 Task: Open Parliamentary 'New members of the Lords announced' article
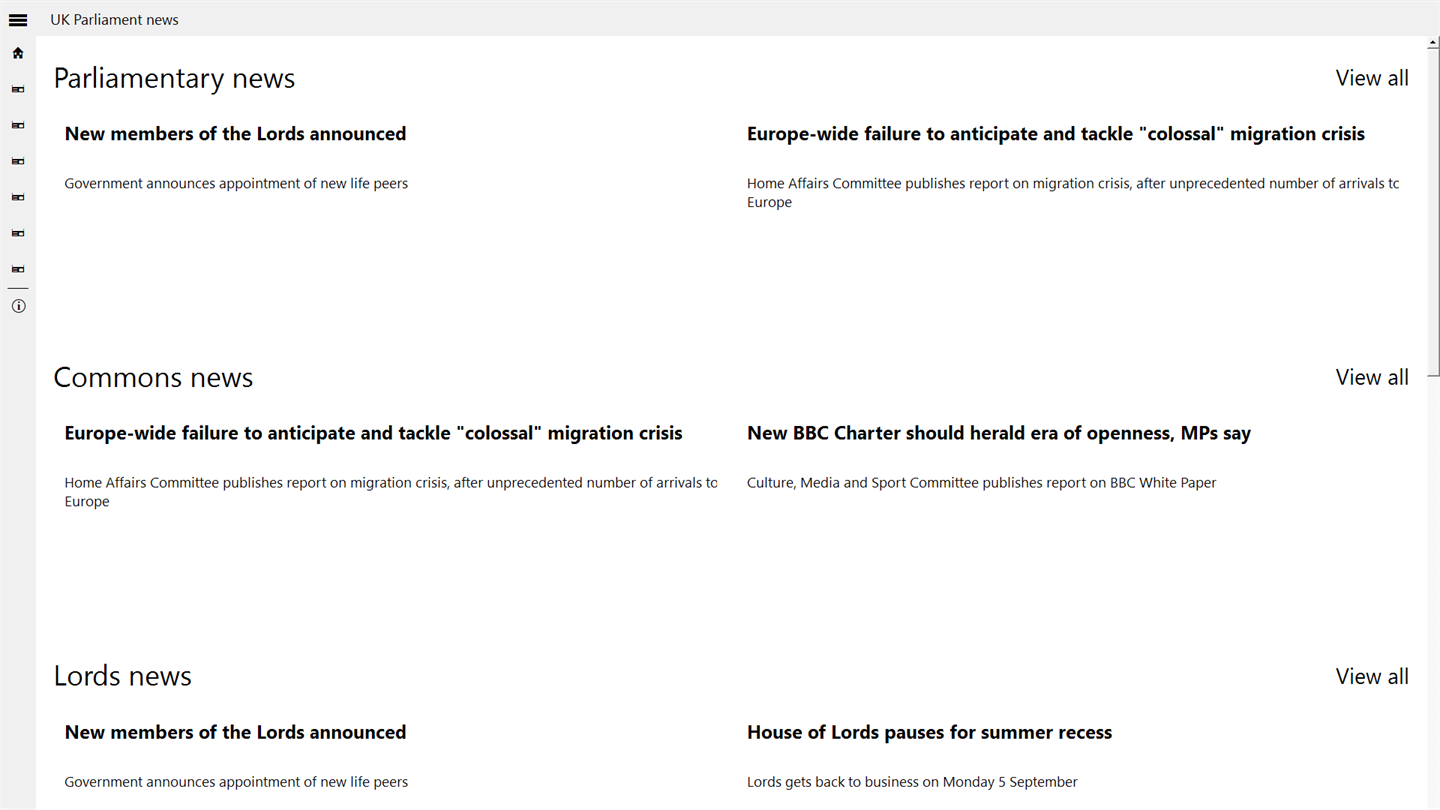235,134
